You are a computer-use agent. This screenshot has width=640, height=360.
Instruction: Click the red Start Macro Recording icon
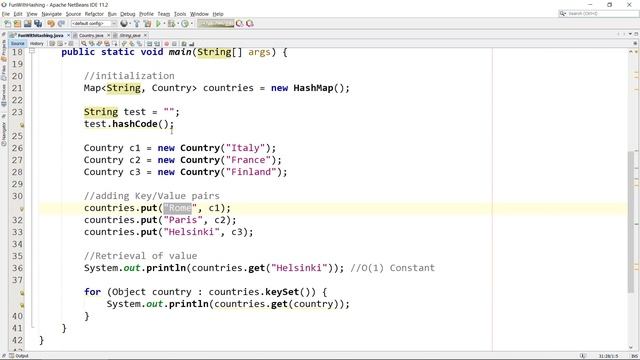point(167,44)
